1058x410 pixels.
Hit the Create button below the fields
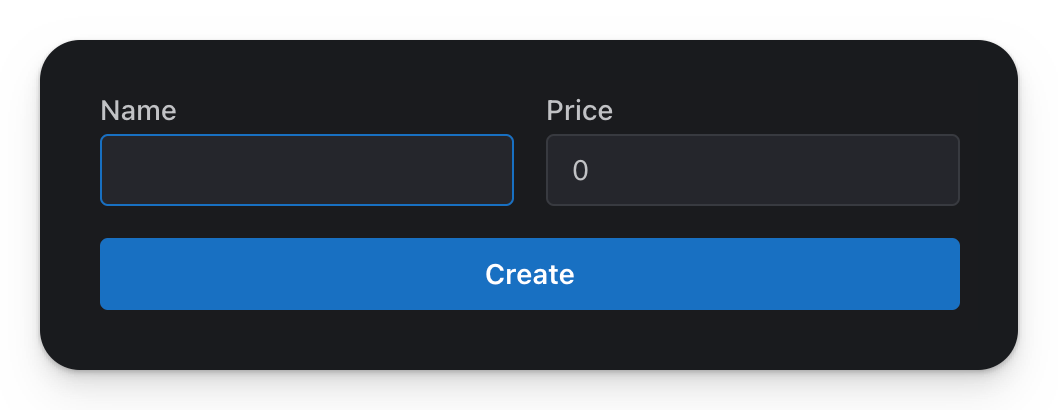pos(529,274)
